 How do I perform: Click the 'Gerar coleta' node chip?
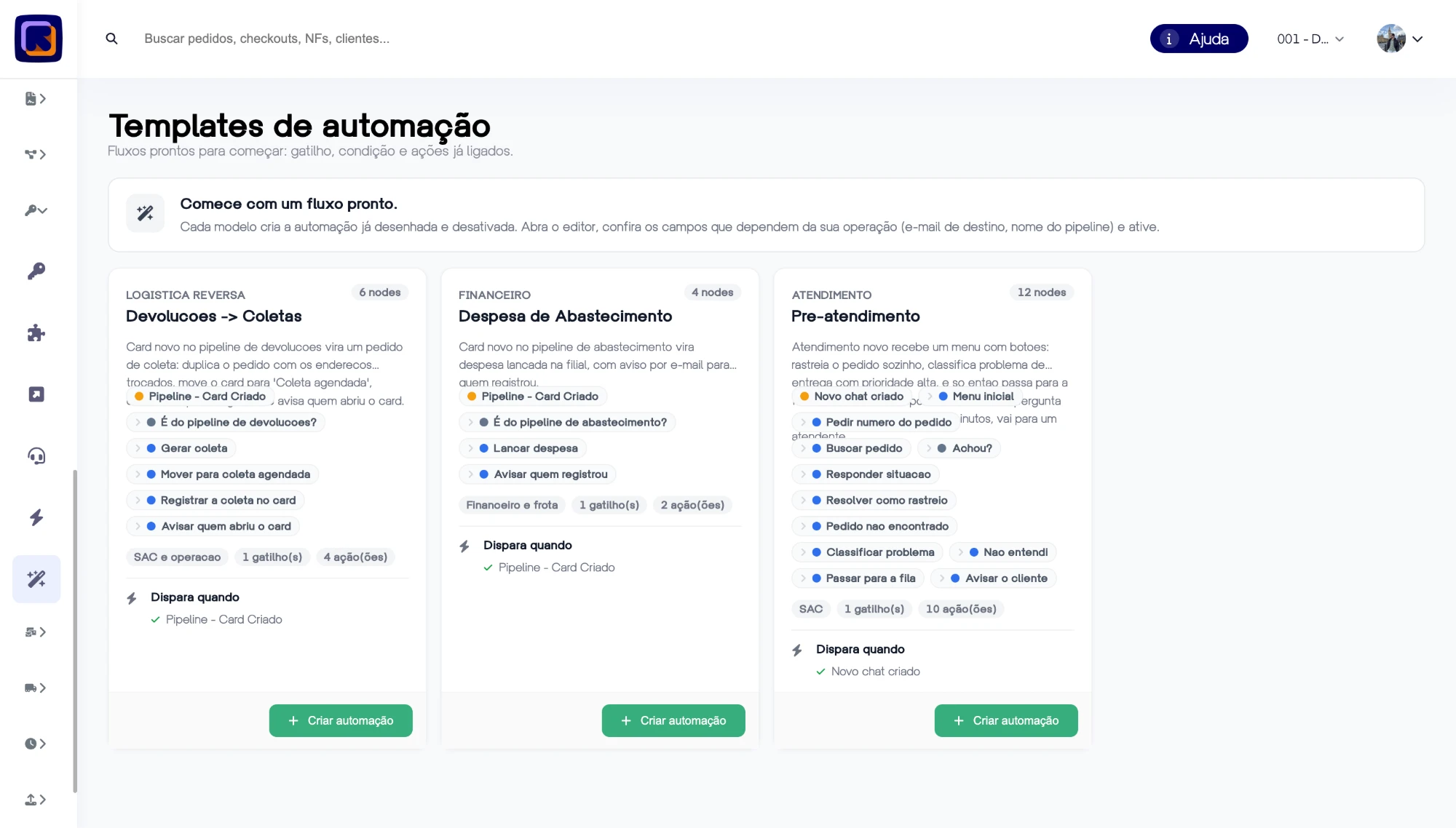[181, 448]
